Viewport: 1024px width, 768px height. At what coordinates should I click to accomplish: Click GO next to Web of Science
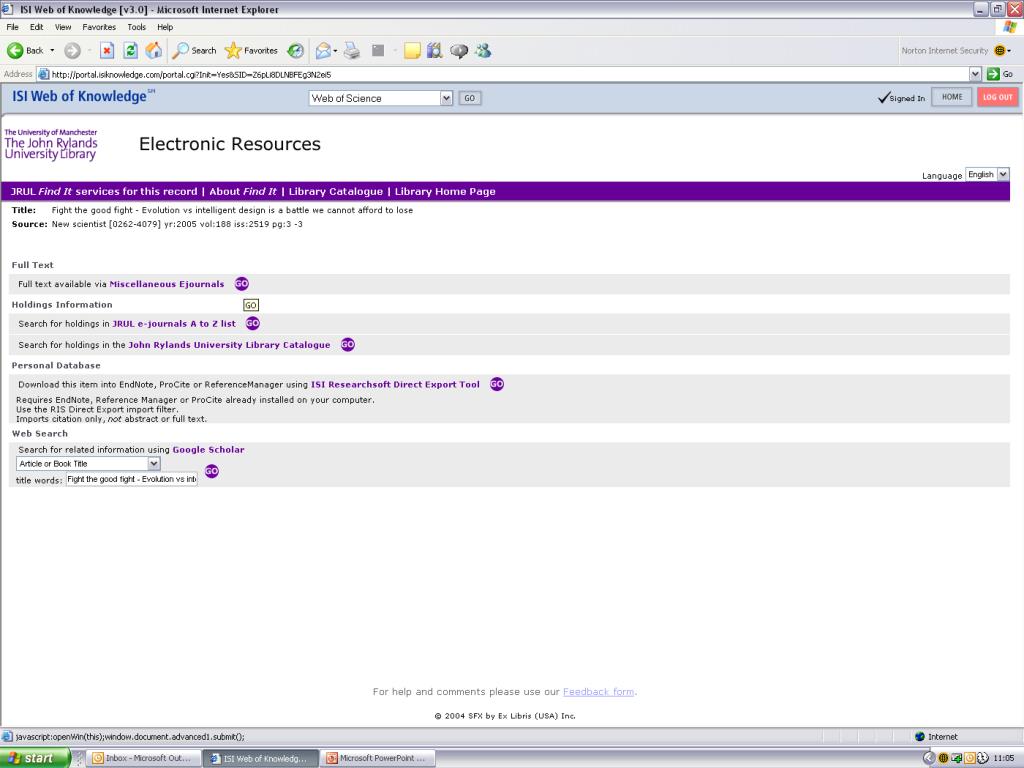tap(470, 98)
